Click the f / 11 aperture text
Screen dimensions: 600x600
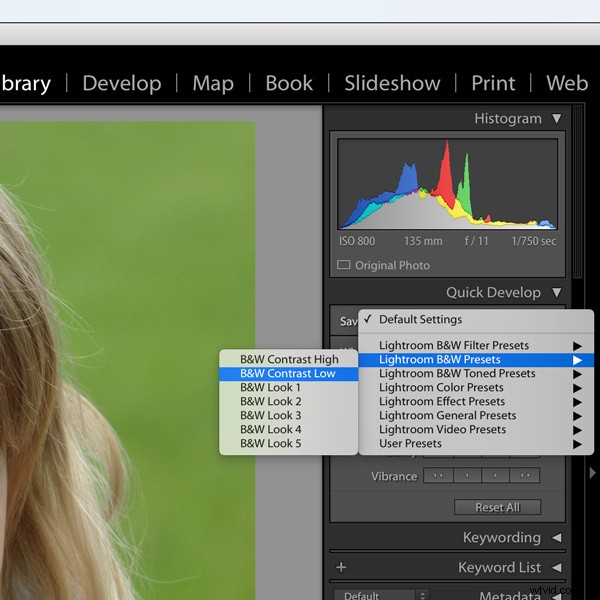476,241
